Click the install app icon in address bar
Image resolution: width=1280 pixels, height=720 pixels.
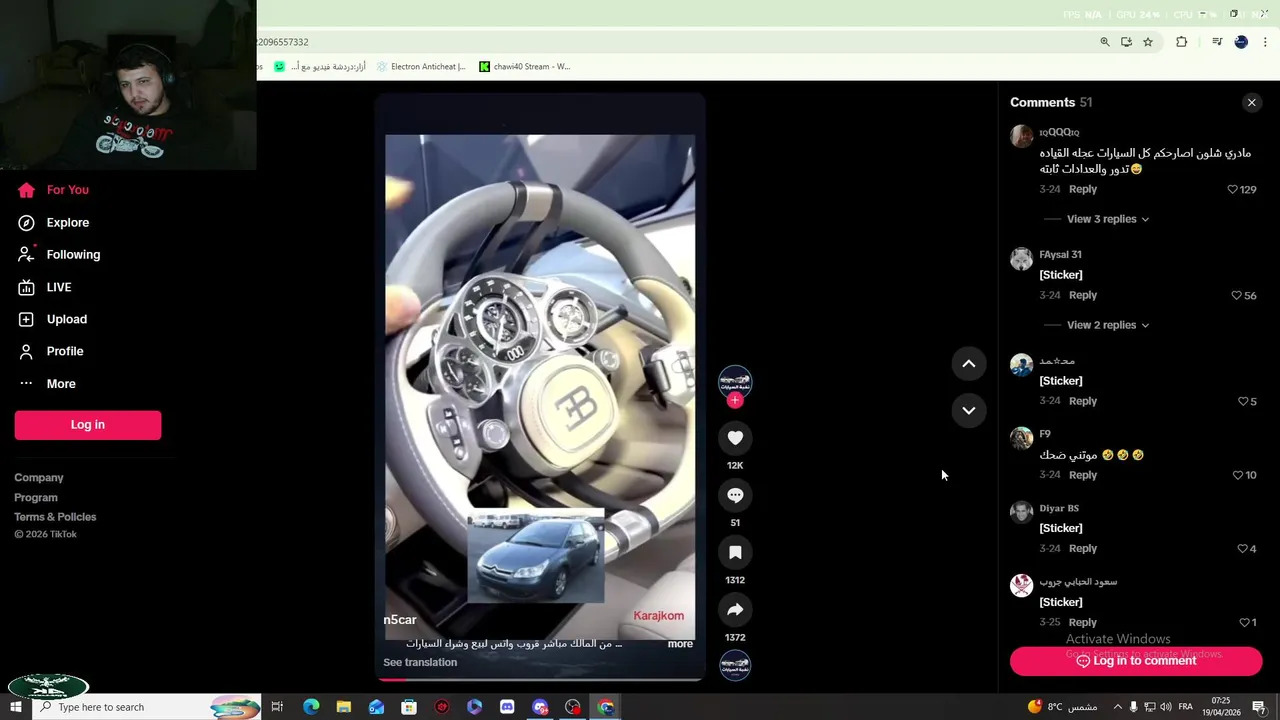(1126, 42)
